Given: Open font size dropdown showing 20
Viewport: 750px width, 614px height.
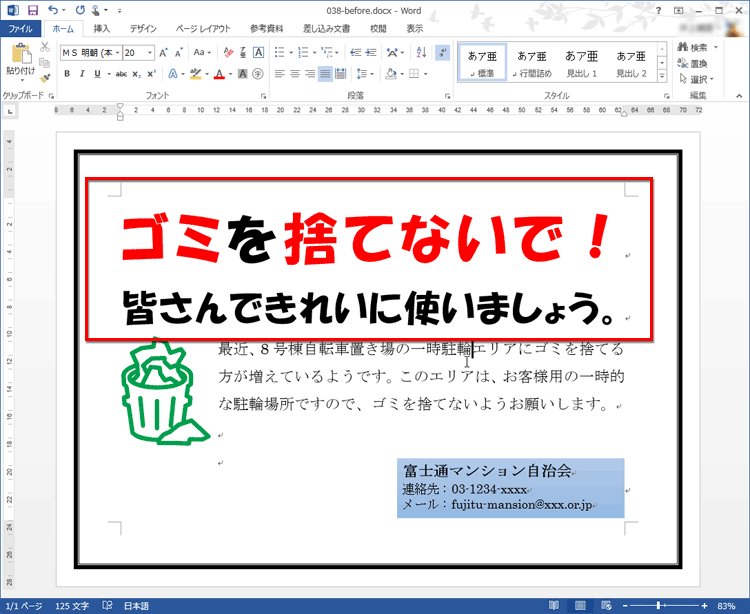Looking at the screenshot, I should (150, 53).
